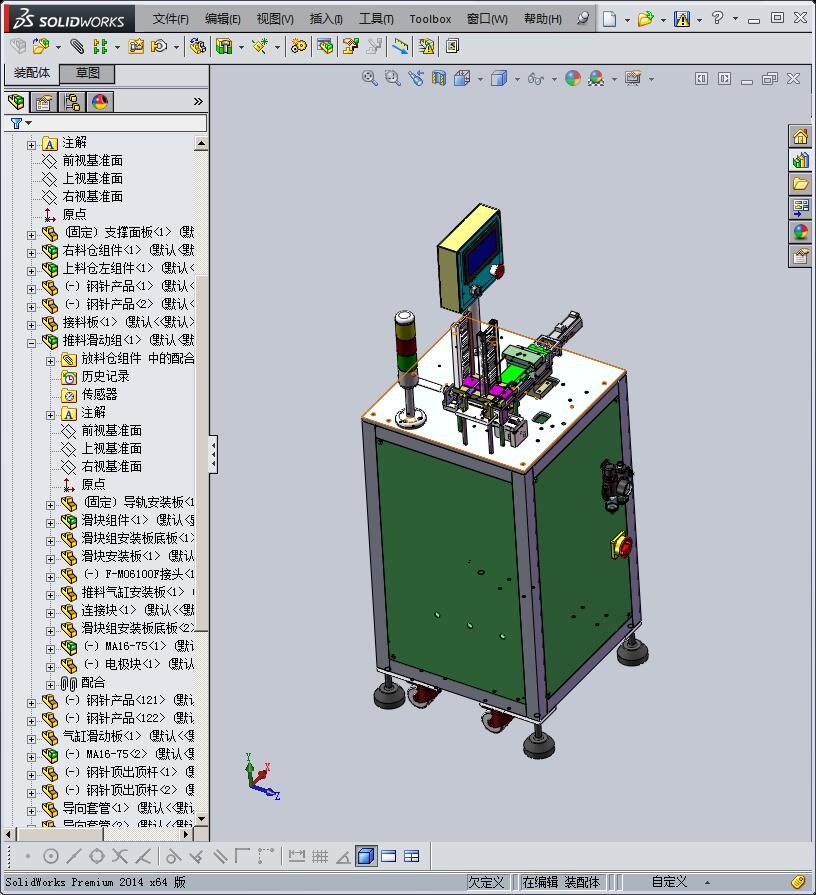Collapse the 推料滑动组<1> tree node
This screenshot has height=895, width=816.
(31, 342)
